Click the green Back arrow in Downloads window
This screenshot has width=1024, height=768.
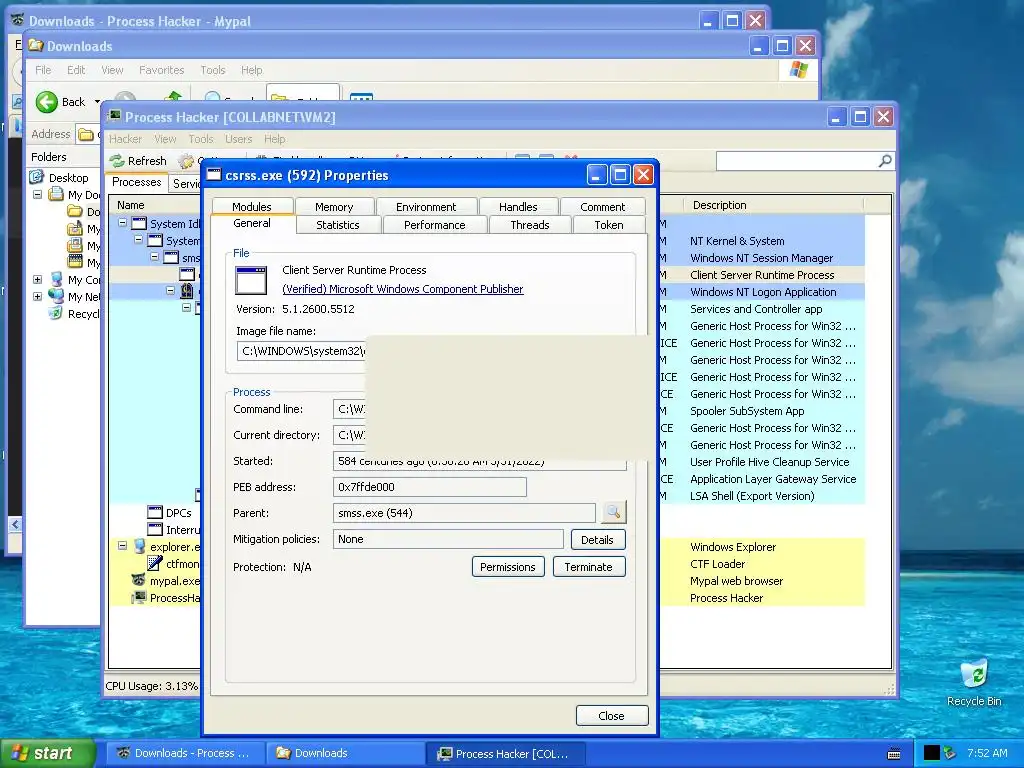coord(46,102)
